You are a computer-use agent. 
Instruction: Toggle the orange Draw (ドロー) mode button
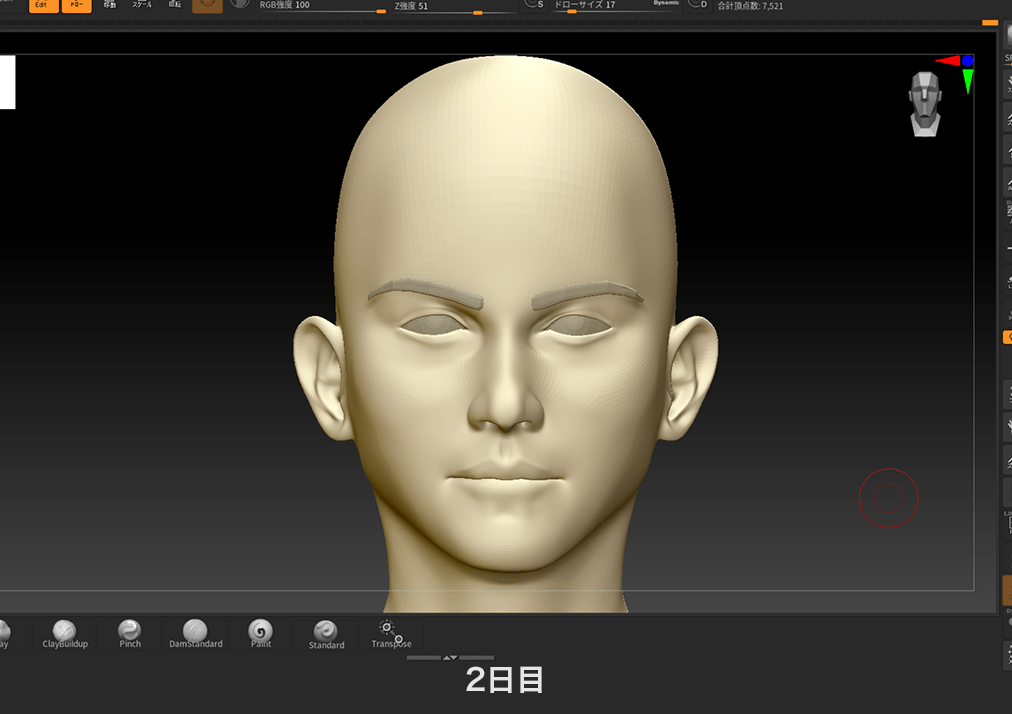pyautogui.click(x=77, y=5)
